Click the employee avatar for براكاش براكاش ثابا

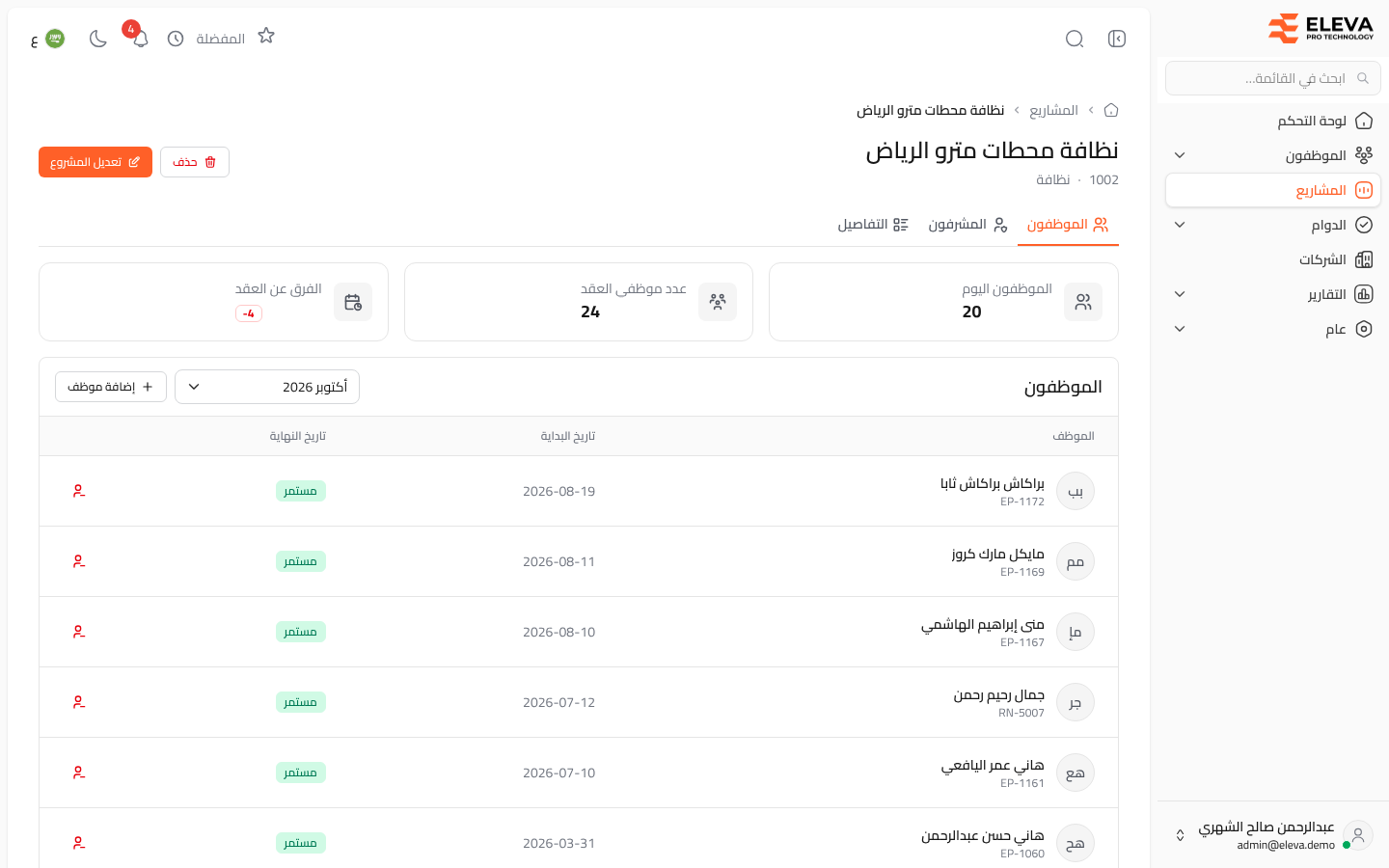1076,491
